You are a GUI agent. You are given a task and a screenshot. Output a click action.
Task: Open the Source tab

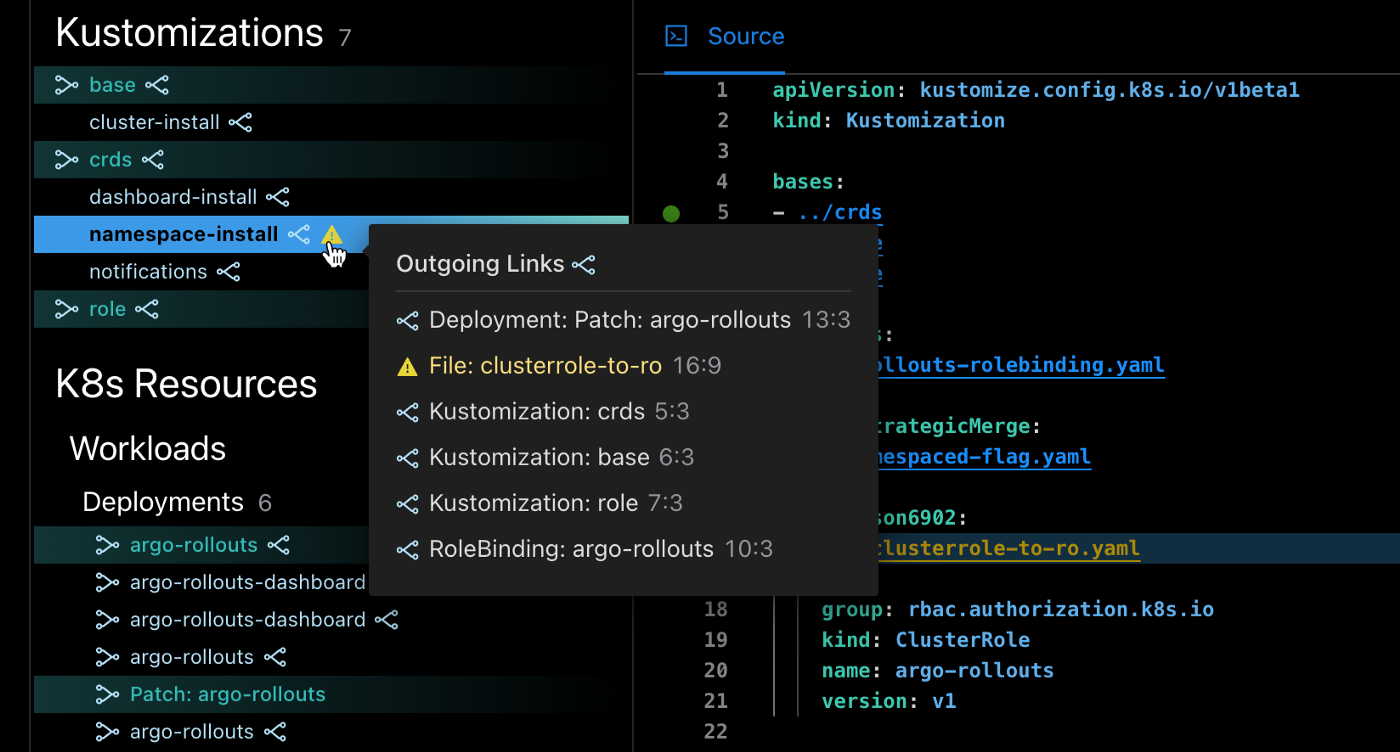point(746,37)
